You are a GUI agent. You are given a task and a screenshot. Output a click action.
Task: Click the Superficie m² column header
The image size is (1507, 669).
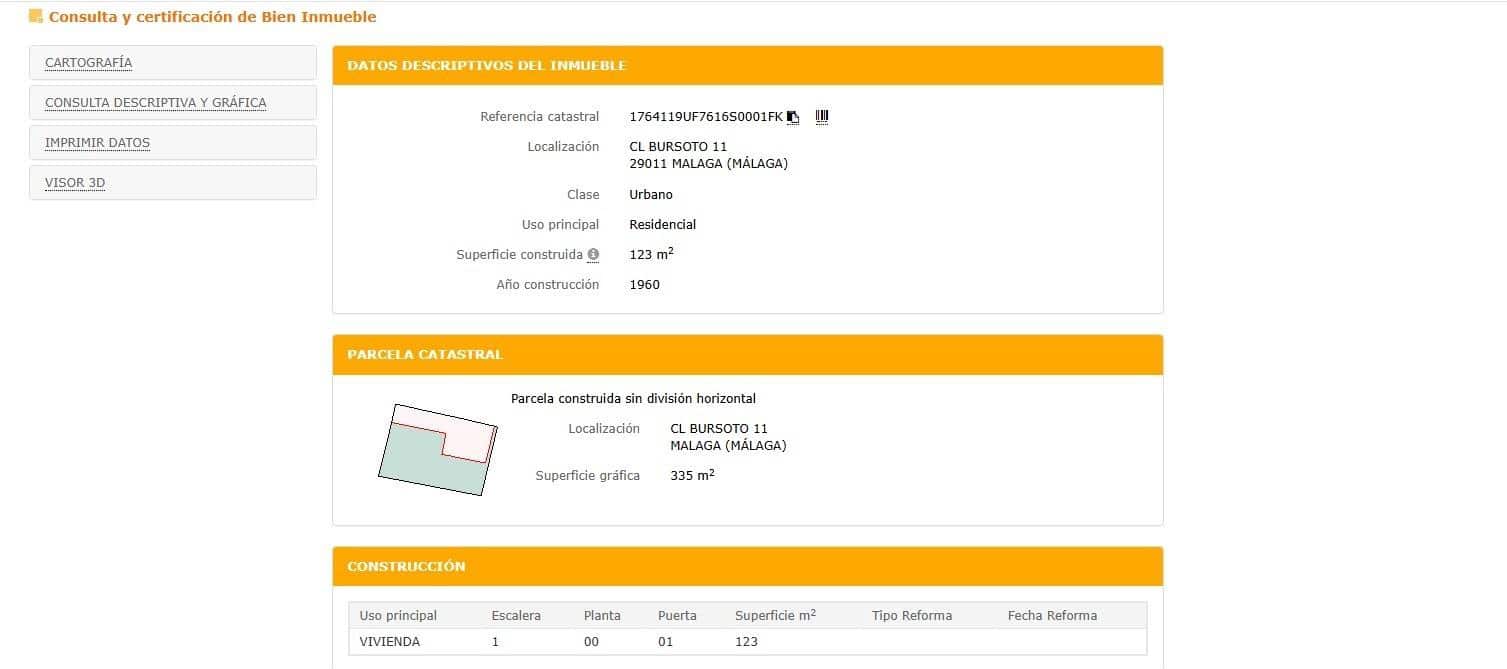[x=774, y=615]
